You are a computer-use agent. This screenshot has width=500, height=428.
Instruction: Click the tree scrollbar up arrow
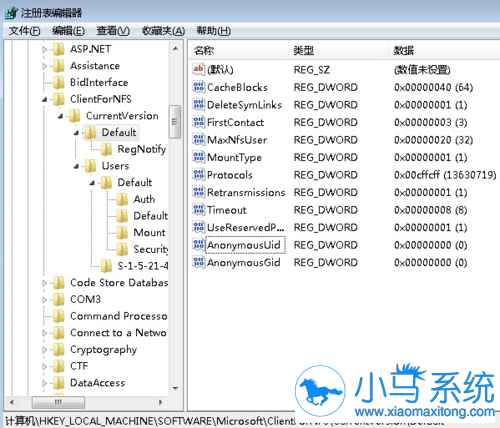tap(175, 49)
